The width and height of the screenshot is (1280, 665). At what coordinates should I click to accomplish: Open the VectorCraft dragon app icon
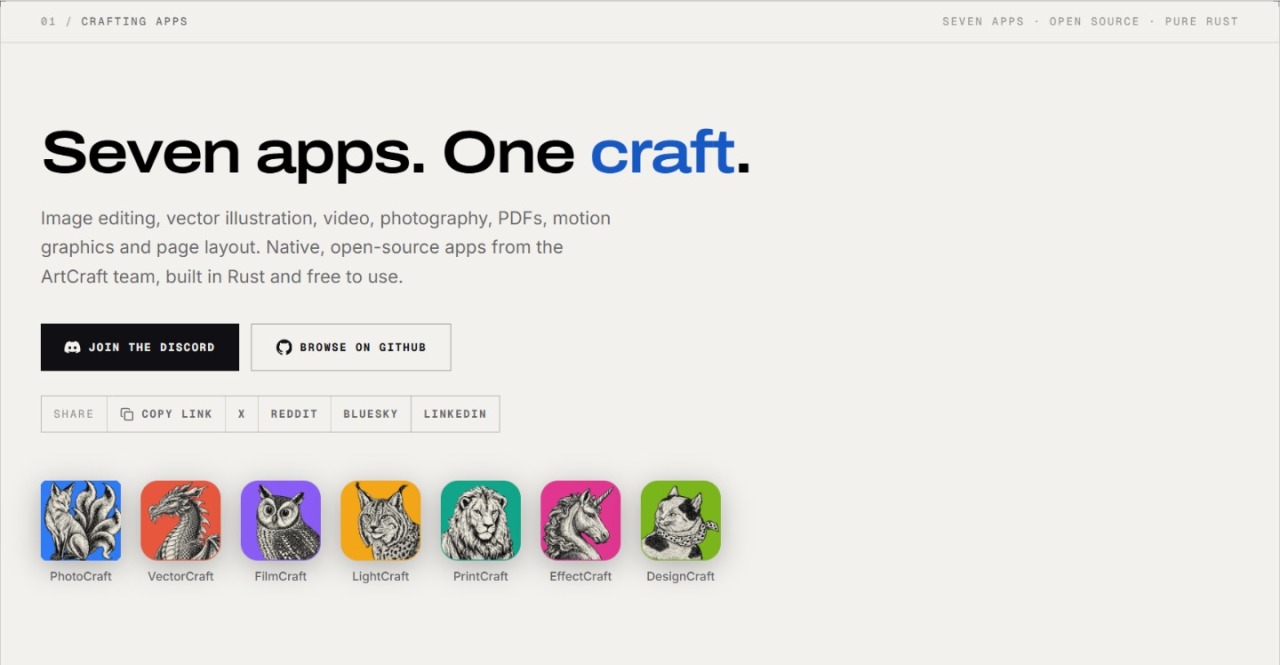pos(181,521)
